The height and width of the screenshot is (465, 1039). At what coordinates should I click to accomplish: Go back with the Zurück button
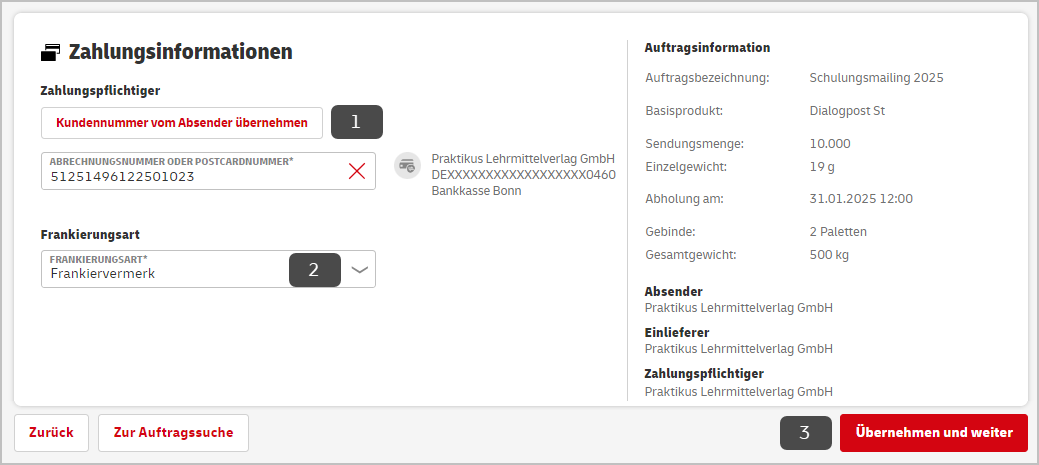51,433
